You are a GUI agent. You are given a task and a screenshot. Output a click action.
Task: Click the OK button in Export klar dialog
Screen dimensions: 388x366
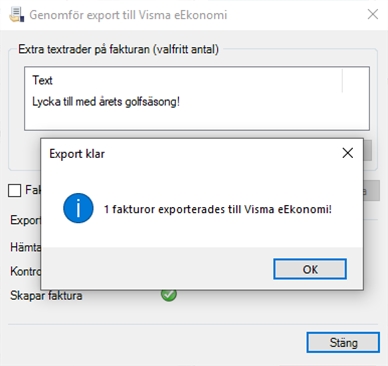tap(310, 269)
